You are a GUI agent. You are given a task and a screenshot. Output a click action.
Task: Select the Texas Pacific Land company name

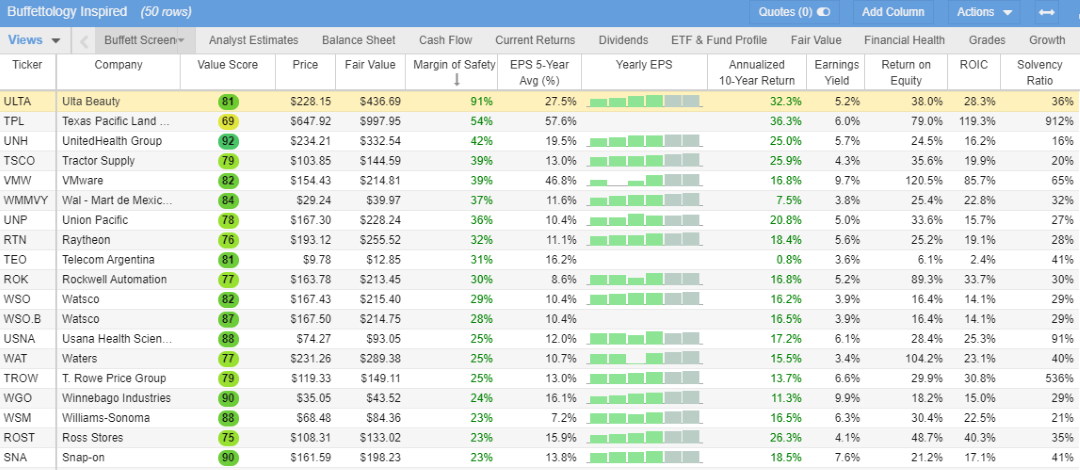coord(116,121)
